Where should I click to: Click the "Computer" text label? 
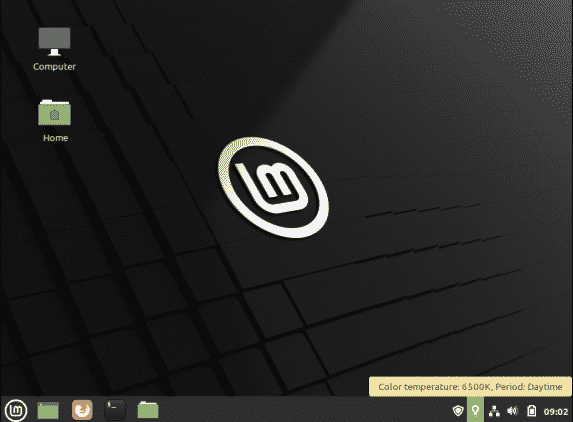point(54,66)
